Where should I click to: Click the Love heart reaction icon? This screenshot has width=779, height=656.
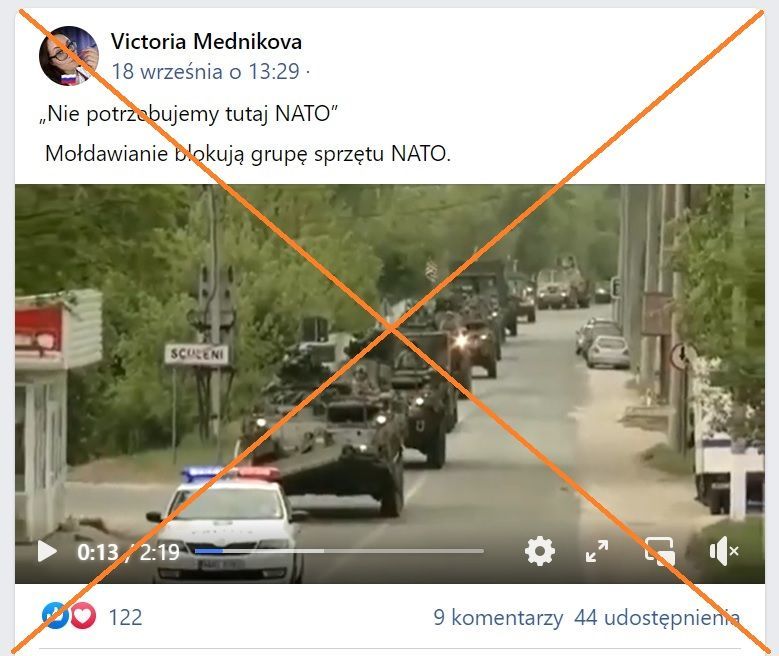pos(83,616)
